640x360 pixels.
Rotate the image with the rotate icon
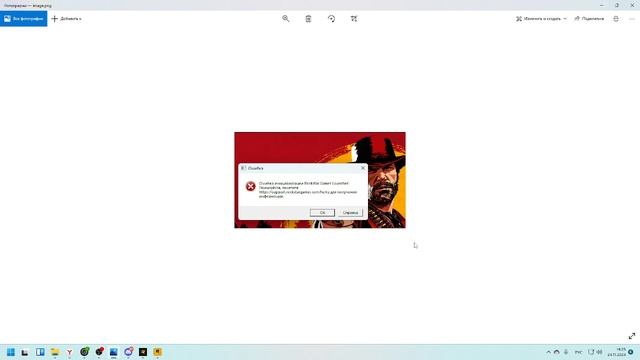tap(331, 19)
